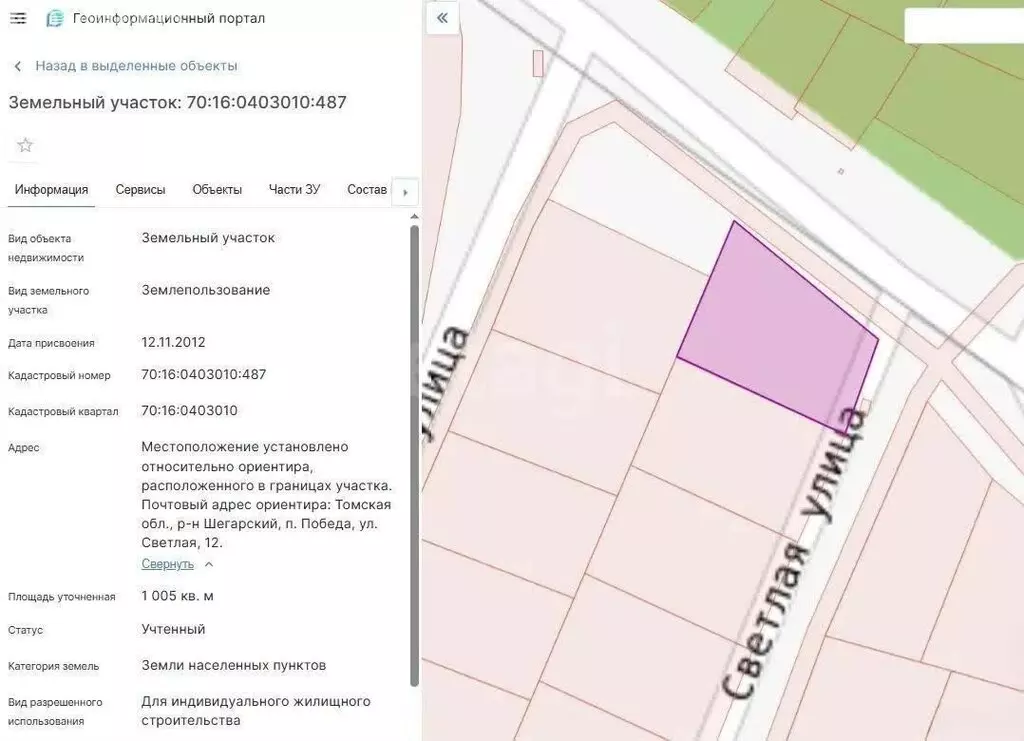Click Назад в выделенные объекты link
Image resolution: width=1024 pixels, height=741 pixels.
pos(136,66)
